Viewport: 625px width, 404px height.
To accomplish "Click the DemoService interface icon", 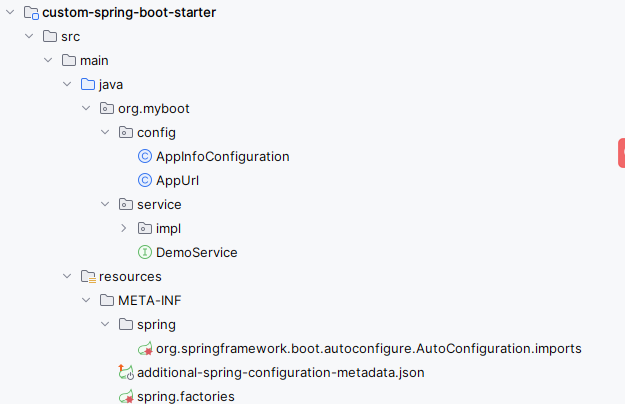I will click(145, 253).
